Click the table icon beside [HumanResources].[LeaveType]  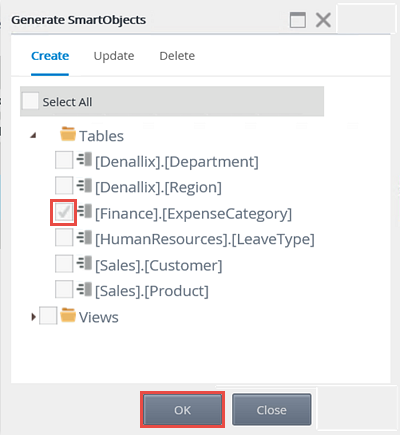coord(84,237)
